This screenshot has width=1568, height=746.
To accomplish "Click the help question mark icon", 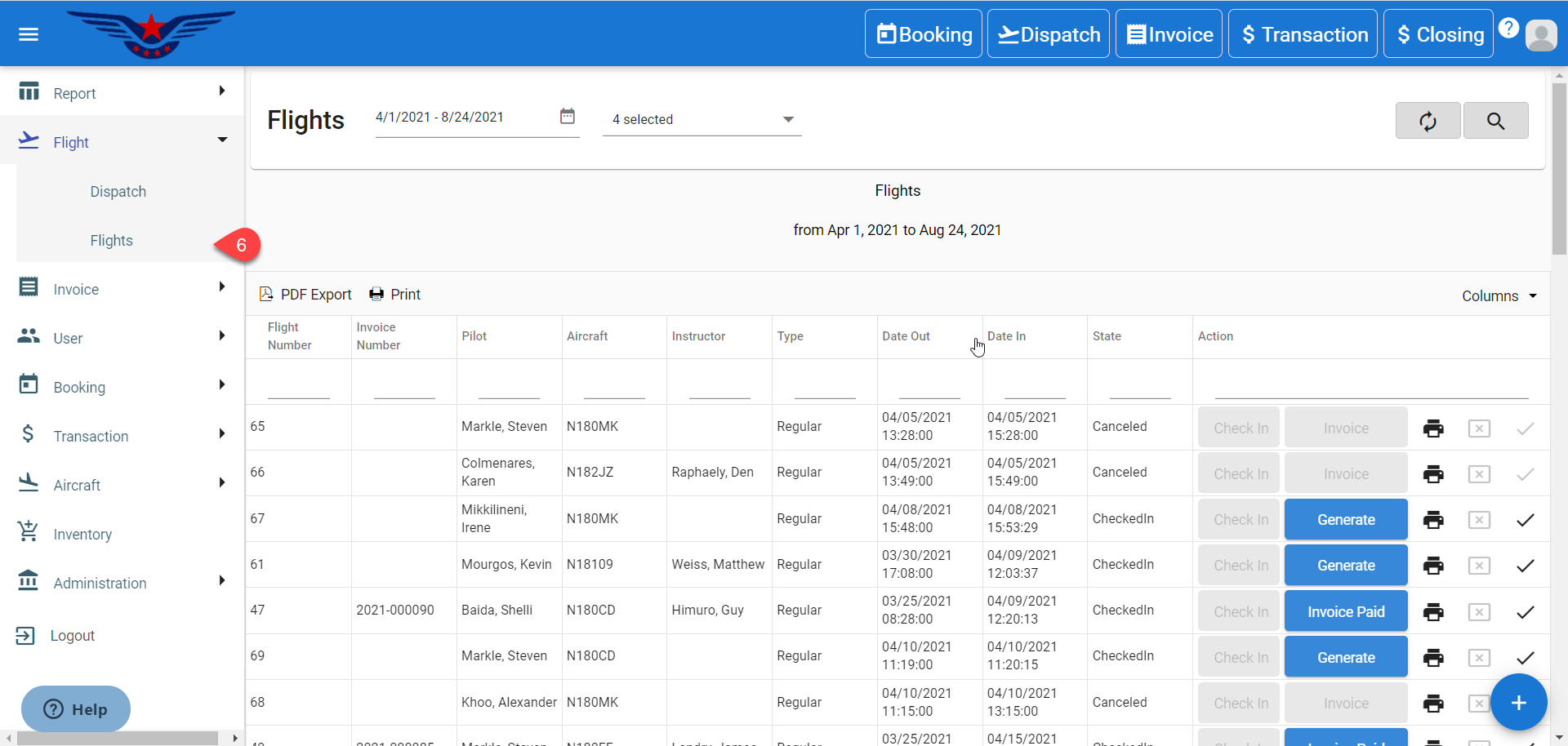I will point(1508,29).
